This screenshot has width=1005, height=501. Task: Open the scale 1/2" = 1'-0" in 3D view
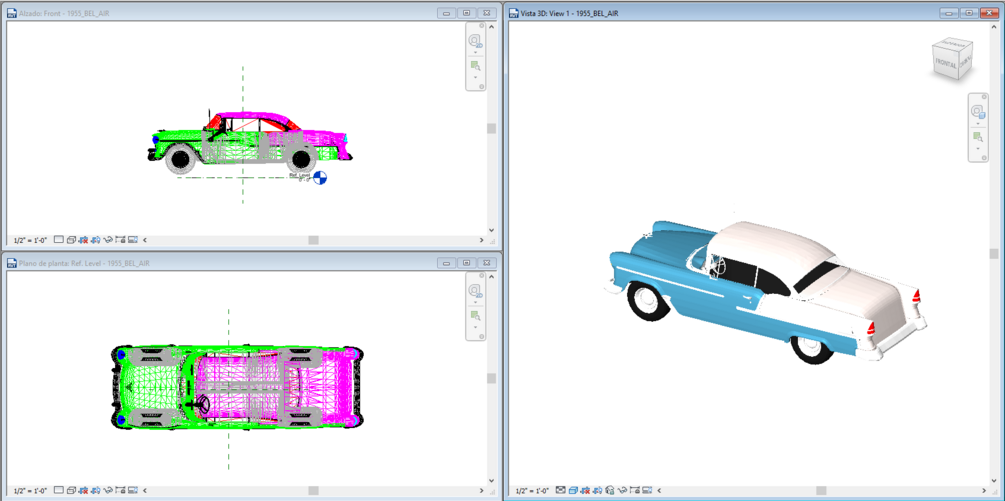532,491
